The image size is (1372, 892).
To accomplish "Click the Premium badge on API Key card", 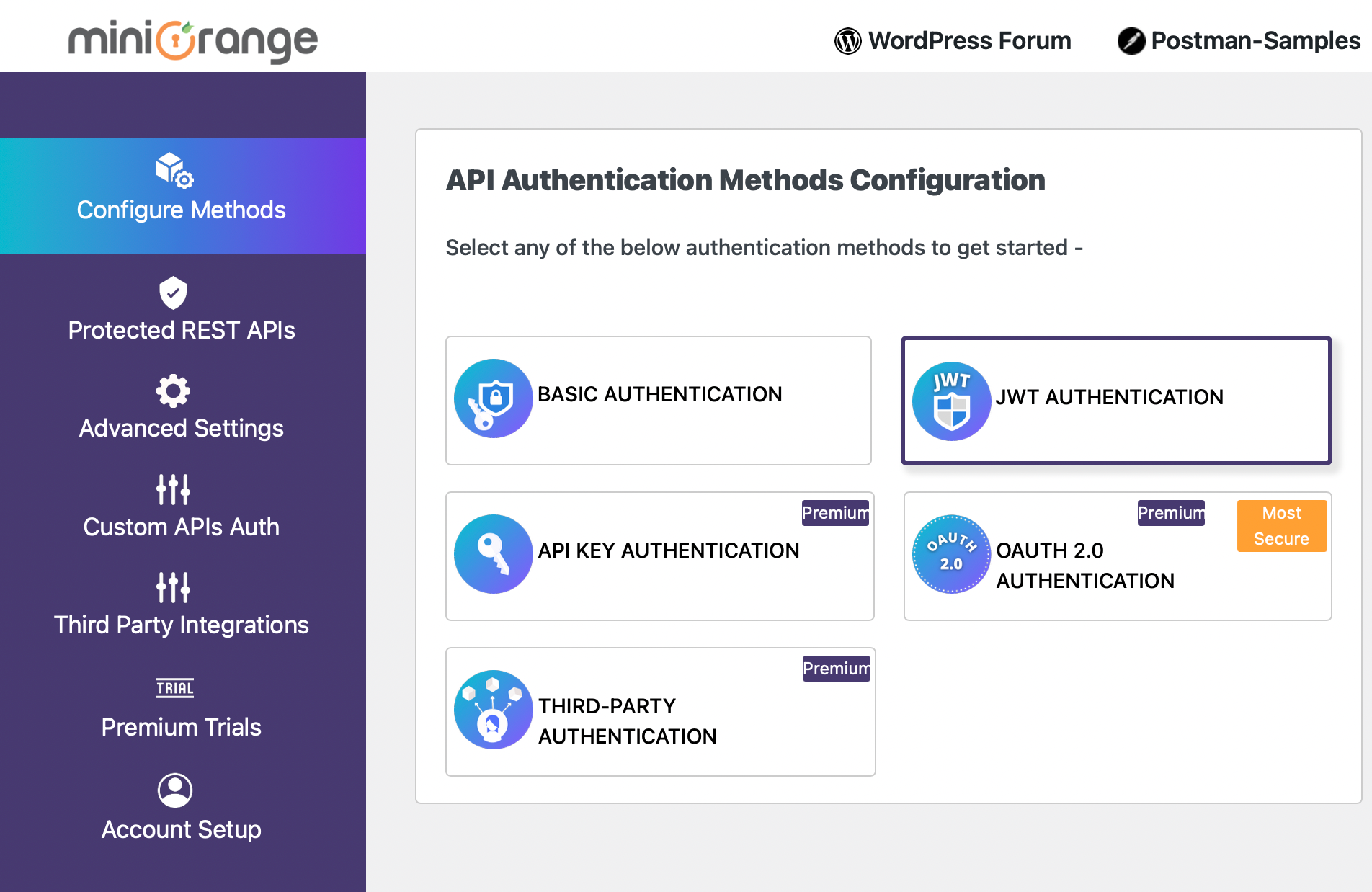I will [x=836, y=513].
